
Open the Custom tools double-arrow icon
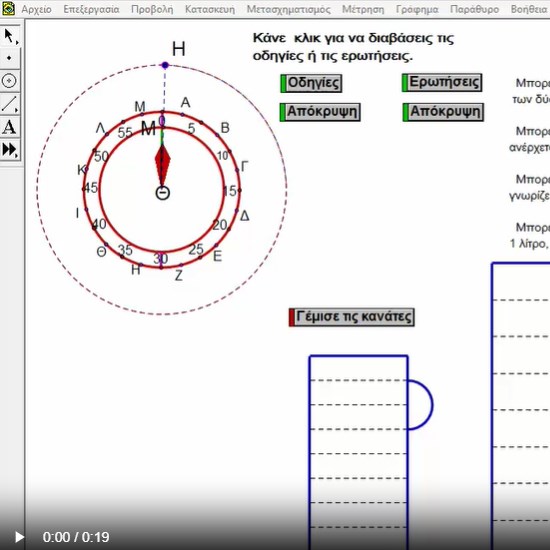pos(9,150)
